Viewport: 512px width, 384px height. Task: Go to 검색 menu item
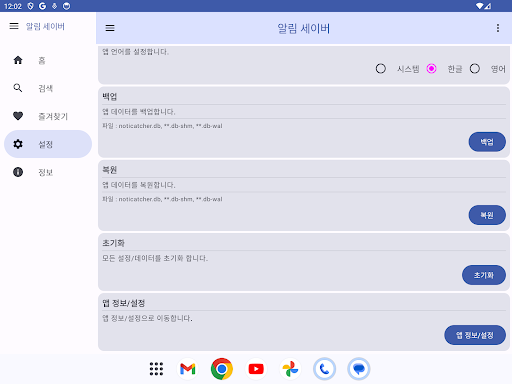click(48, 88)
